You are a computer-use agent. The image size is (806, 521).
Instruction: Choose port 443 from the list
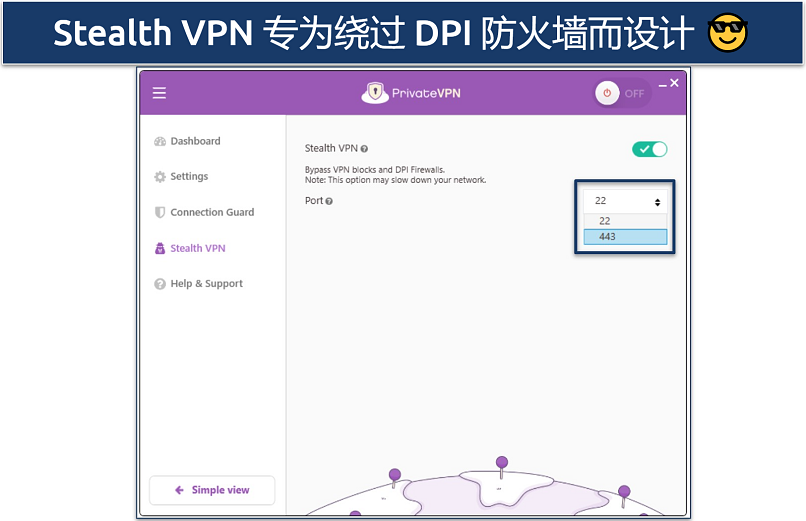click(x=625, y=237)
